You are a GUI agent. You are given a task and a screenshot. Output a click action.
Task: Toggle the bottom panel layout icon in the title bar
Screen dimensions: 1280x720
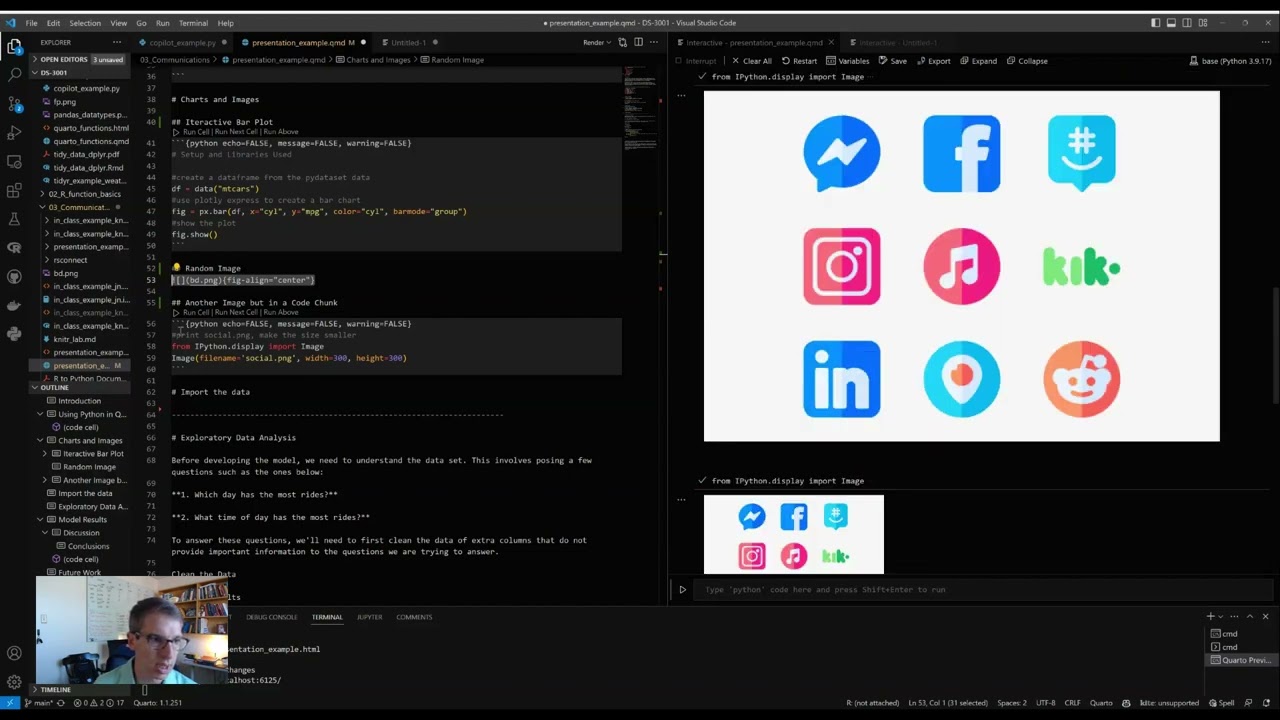coord(1172,23)
